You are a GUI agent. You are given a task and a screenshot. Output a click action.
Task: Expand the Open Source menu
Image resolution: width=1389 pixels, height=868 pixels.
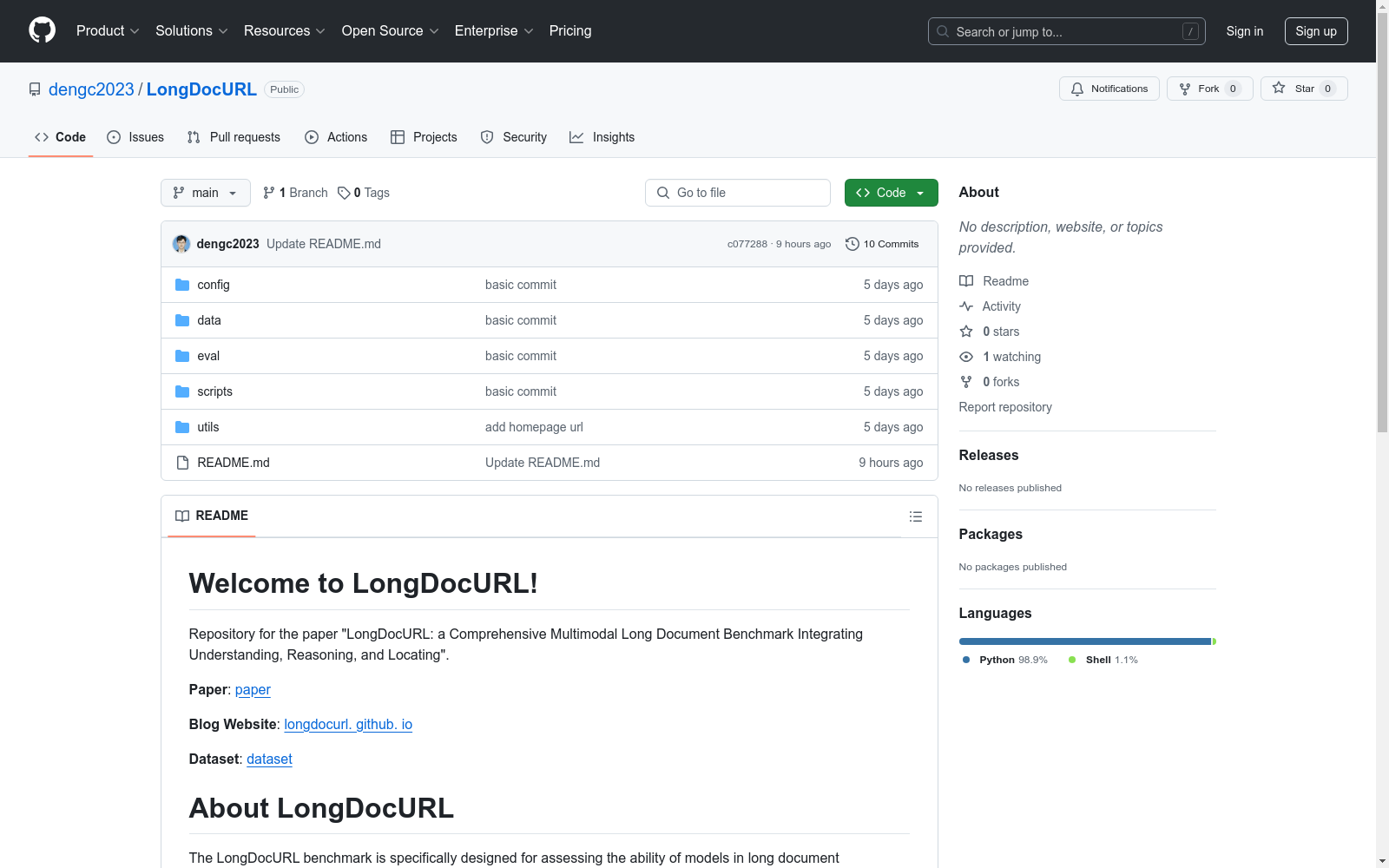coord(391,30)
